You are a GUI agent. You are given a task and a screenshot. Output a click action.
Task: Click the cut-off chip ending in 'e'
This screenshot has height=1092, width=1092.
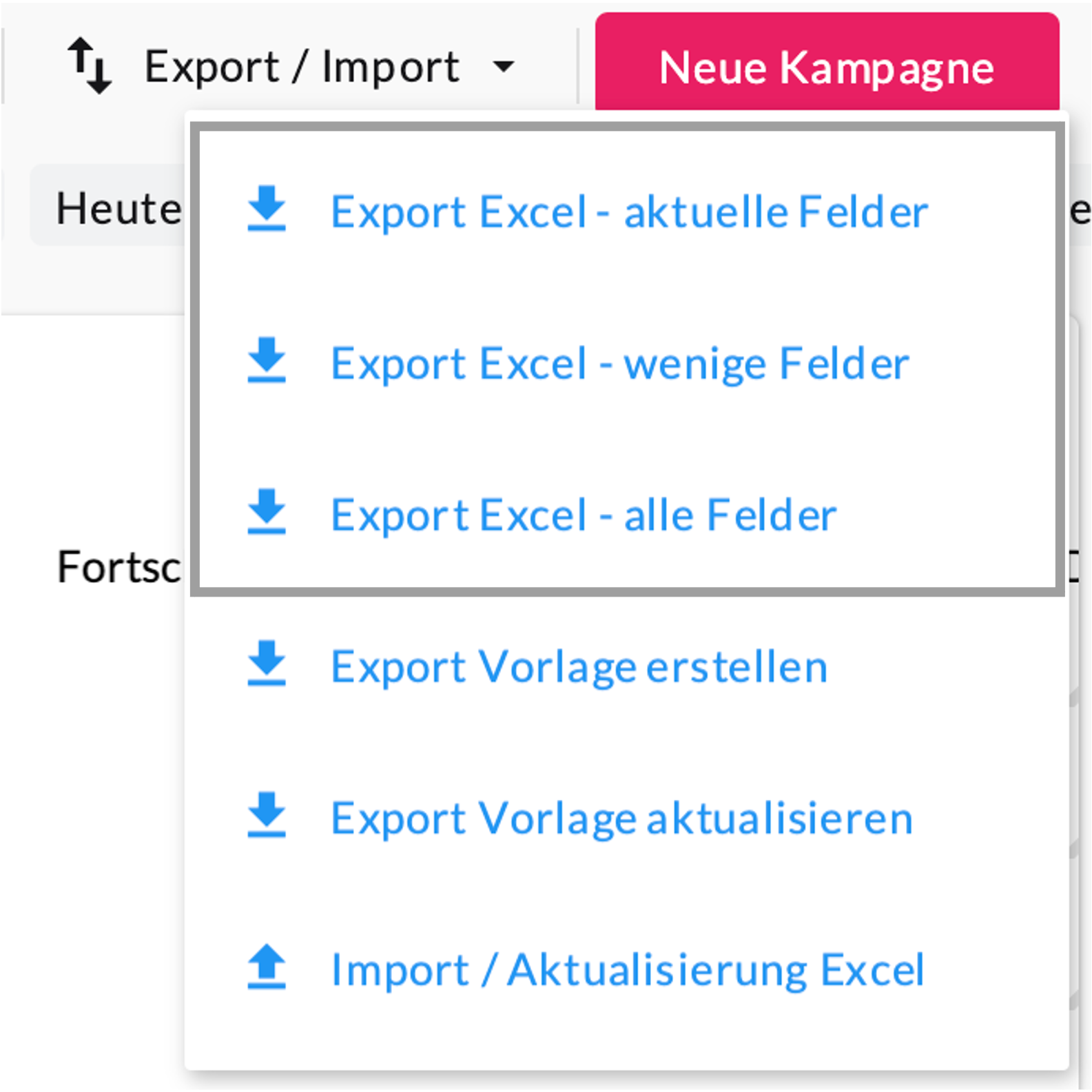[x=1080, y=210]
